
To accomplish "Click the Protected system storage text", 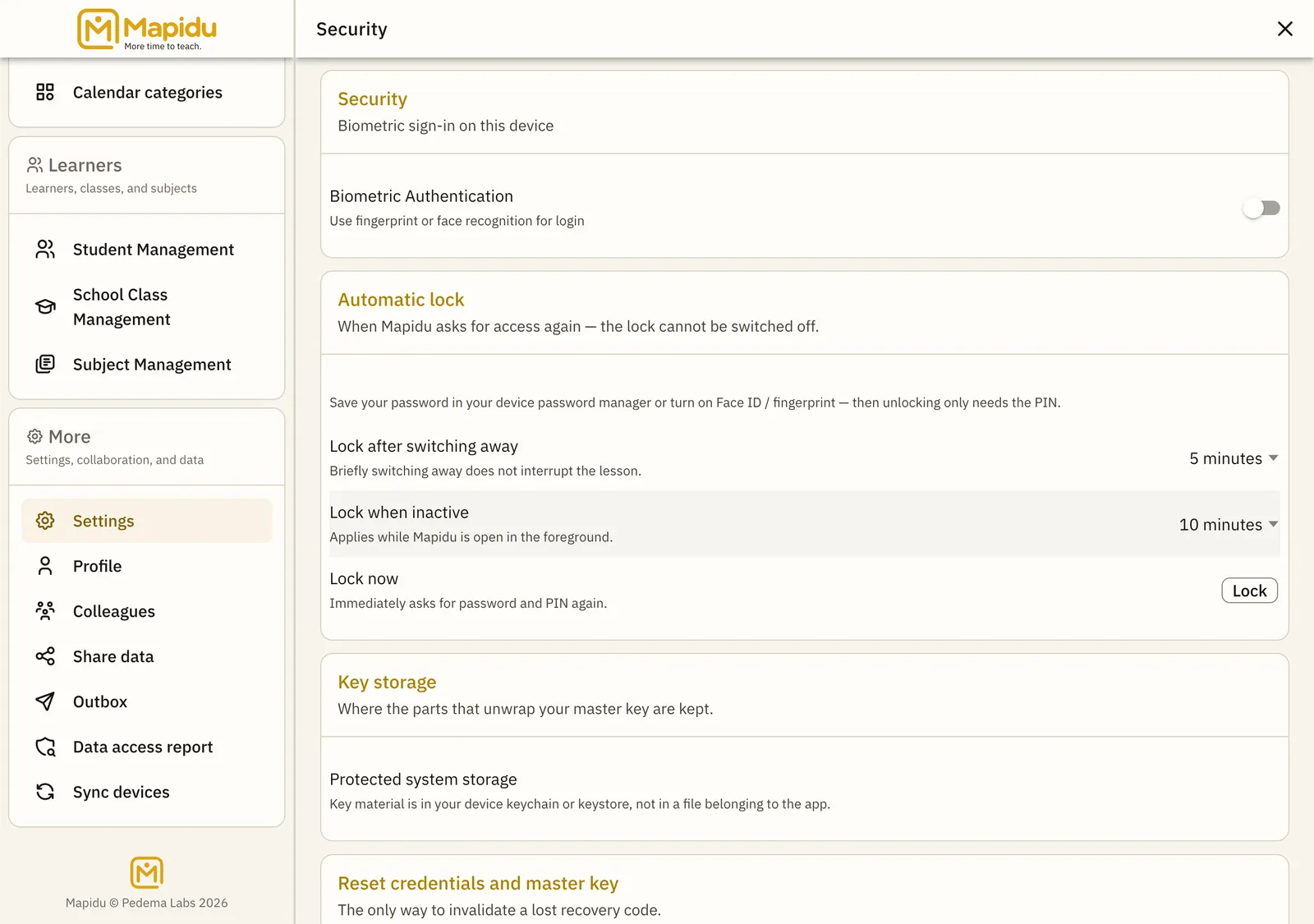I will pos(423,779).
